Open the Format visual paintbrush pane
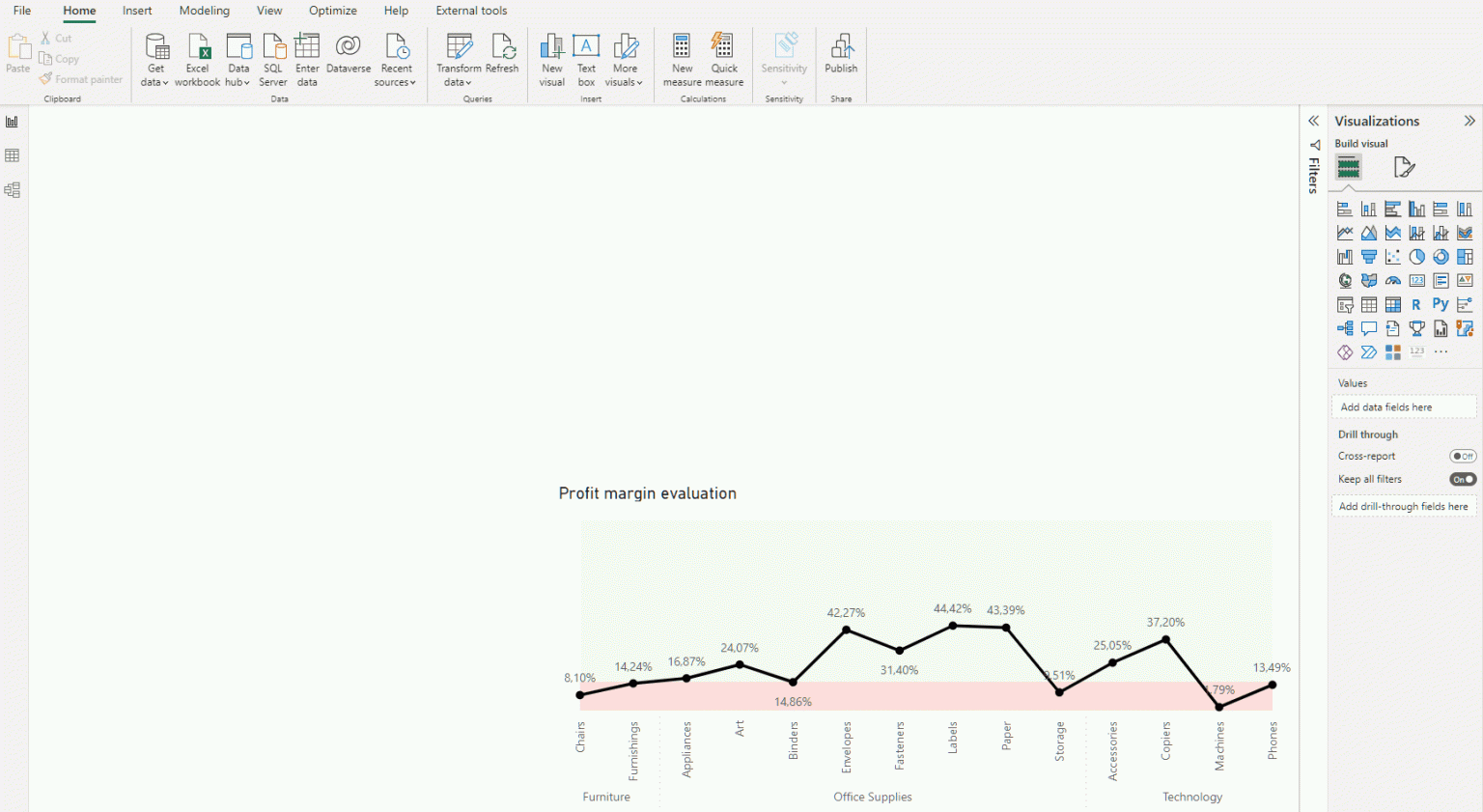 pos(1405,167)
